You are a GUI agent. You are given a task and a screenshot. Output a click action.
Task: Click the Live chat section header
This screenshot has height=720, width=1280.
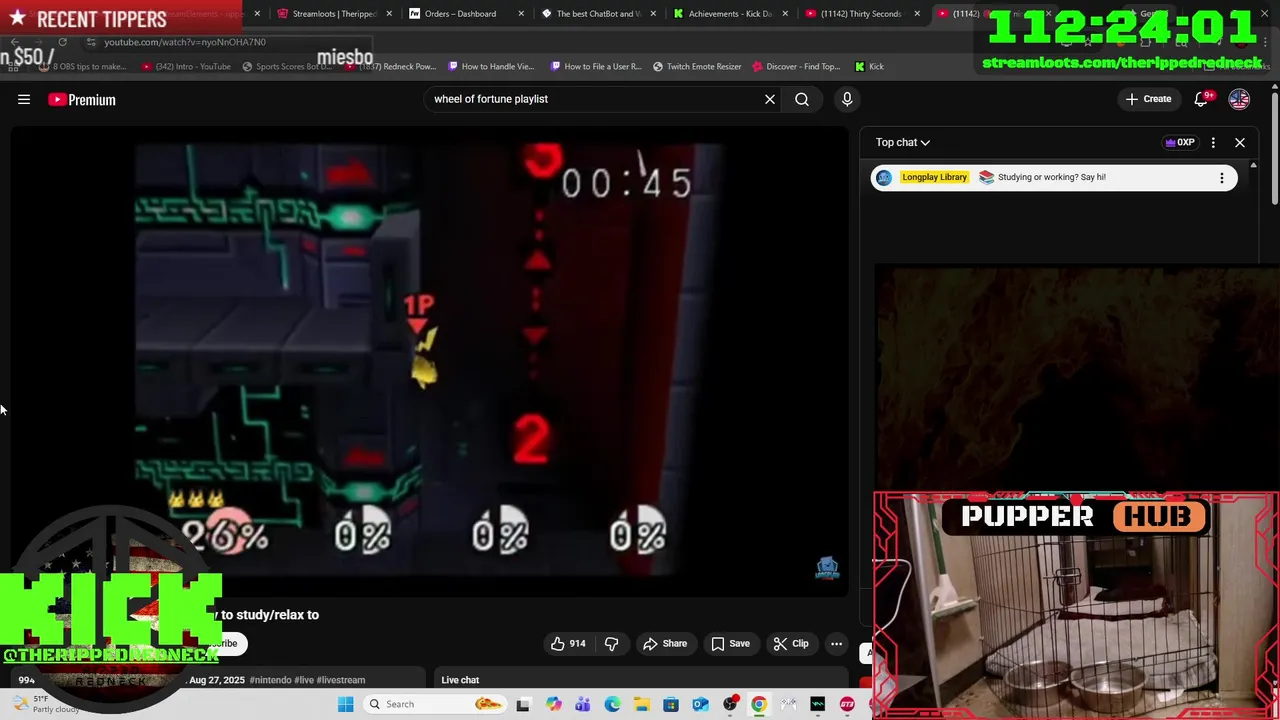click(x=460, y=680)
